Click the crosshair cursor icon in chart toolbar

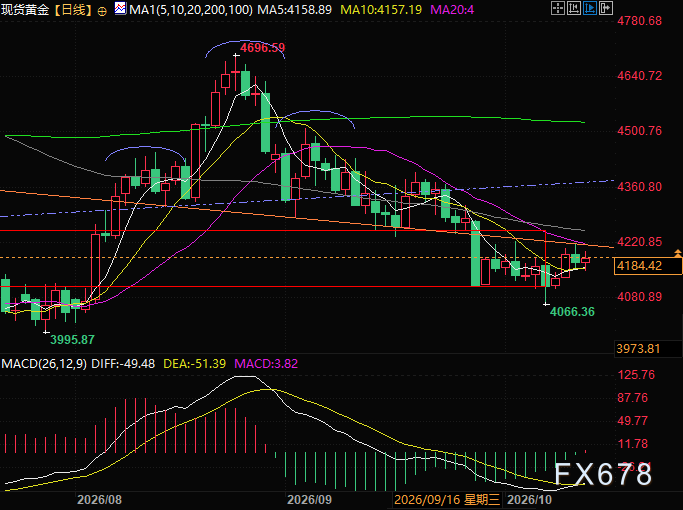(558, 8)
